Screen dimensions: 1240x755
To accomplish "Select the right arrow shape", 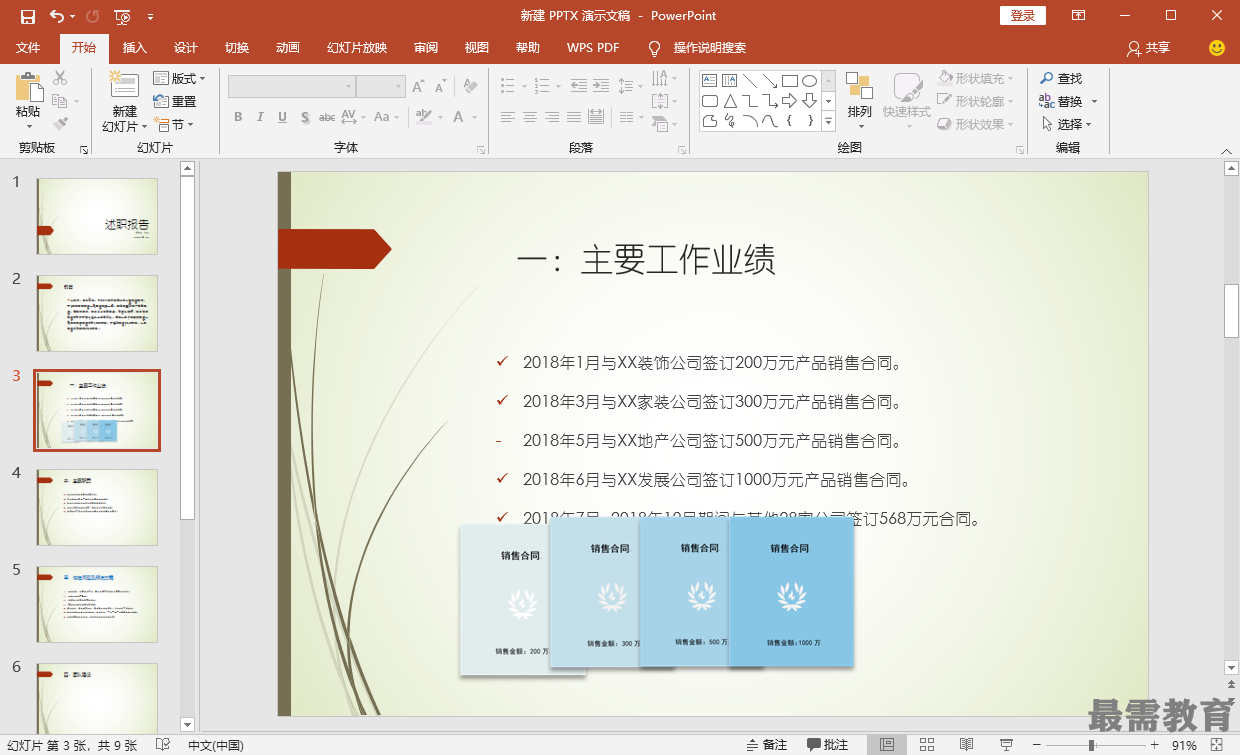I will point(790,101).
